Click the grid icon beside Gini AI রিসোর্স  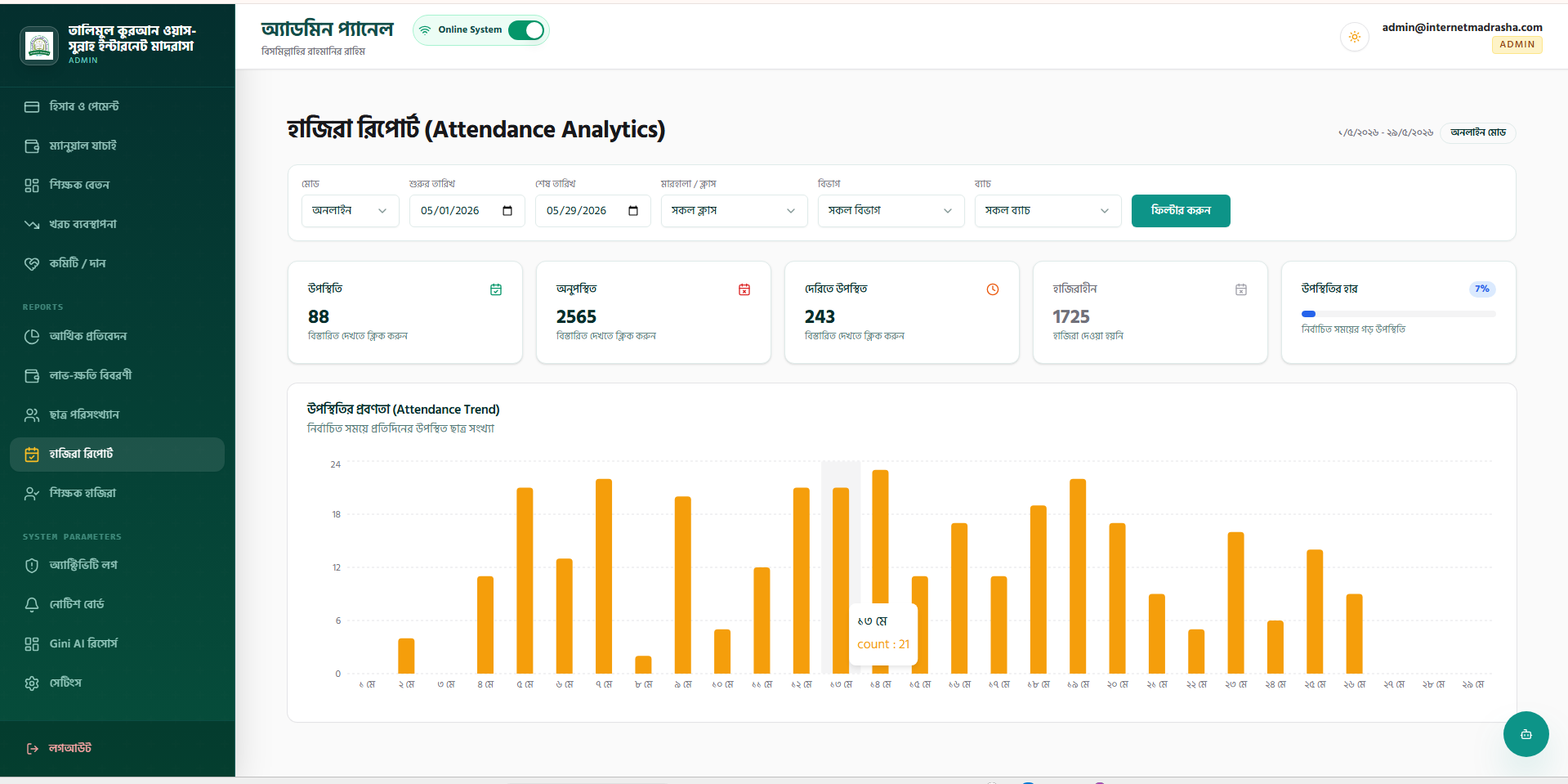point(32,644)
